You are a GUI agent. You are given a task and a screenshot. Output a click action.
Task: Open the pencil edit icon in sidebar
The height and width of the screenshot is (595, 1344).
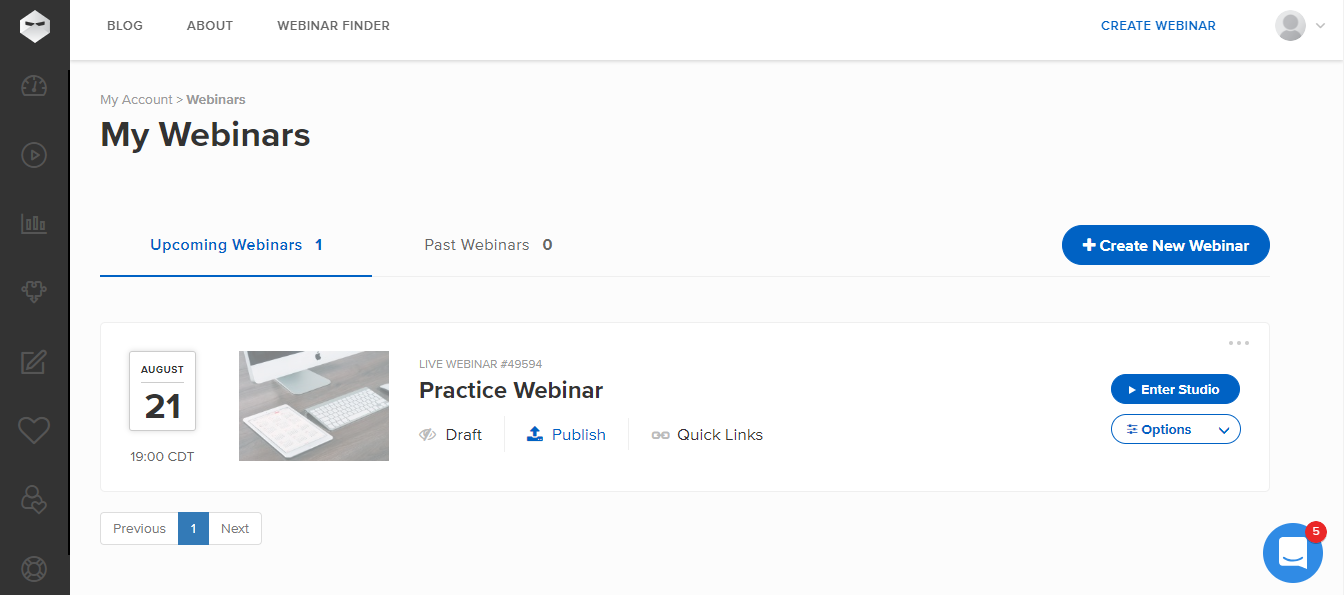pos(34,361)
